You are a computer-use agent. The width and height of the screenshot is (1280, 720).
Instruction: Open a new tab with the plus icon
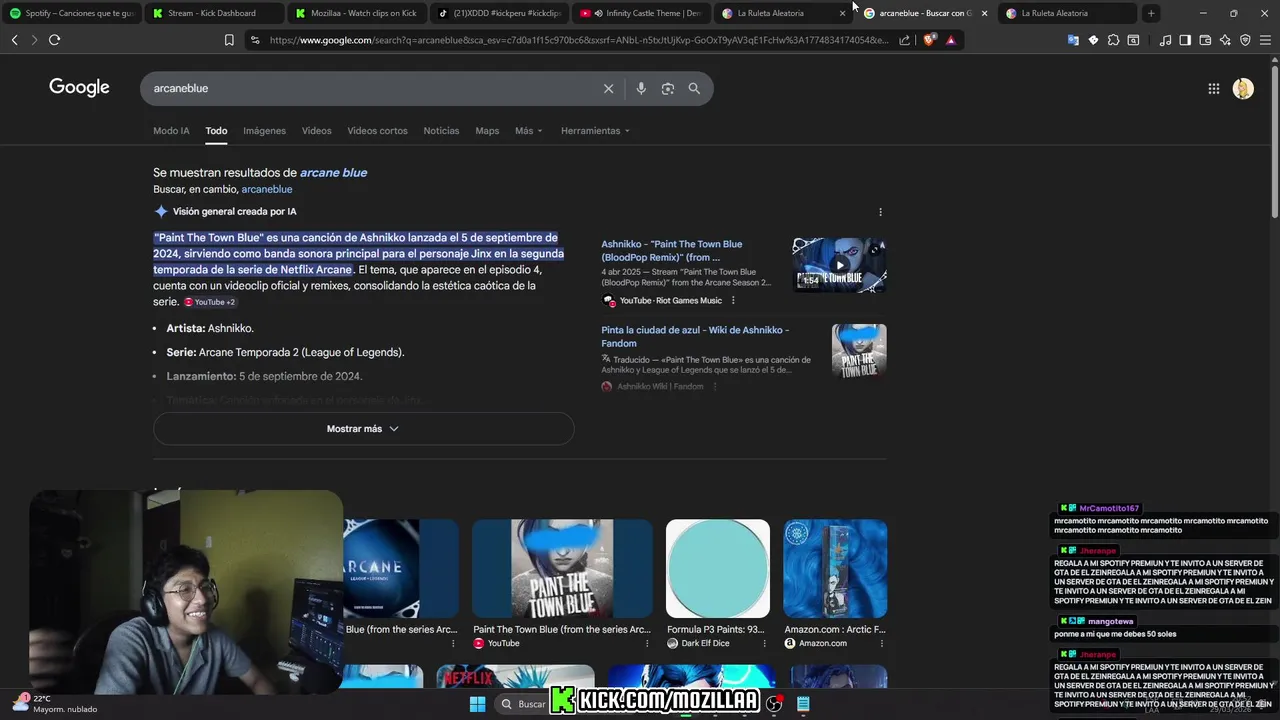pos(1151,13)
